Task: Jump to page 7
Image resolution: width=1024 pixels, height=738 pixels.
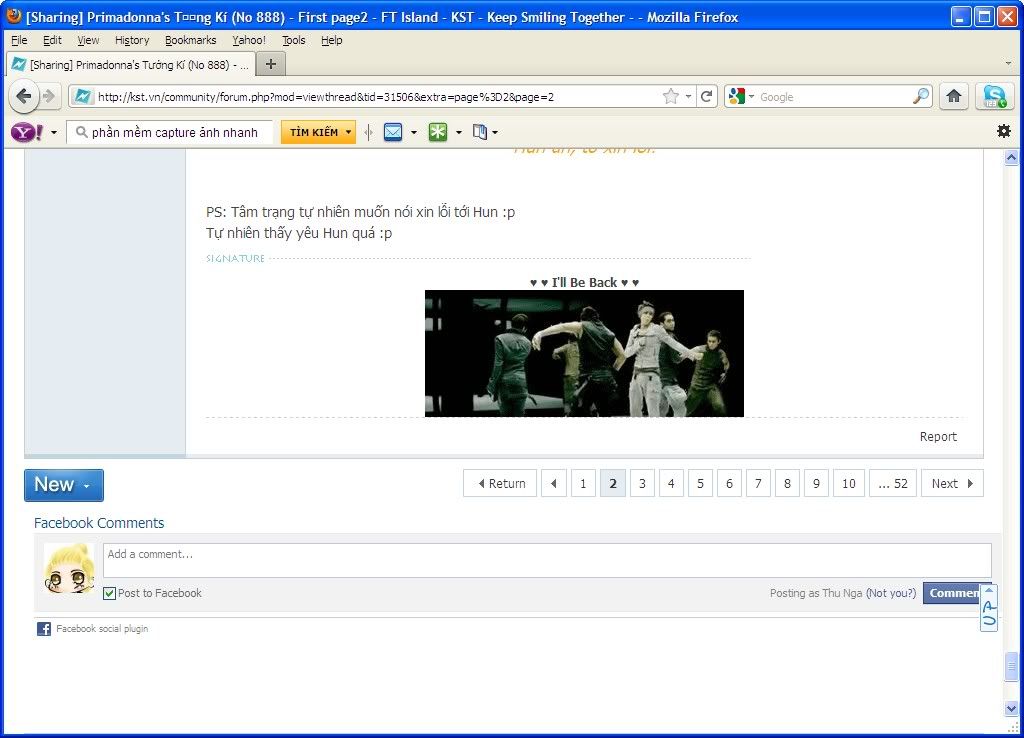Action: point(758,483)
